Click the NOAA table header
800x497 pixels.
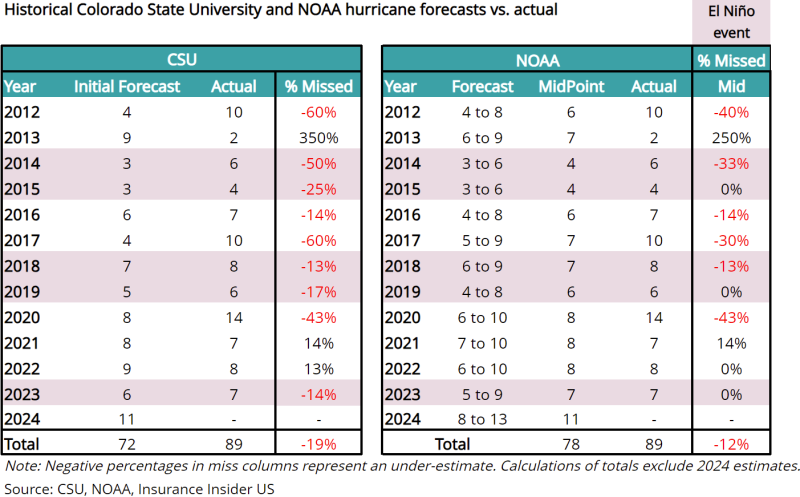(x=538, y=59)
